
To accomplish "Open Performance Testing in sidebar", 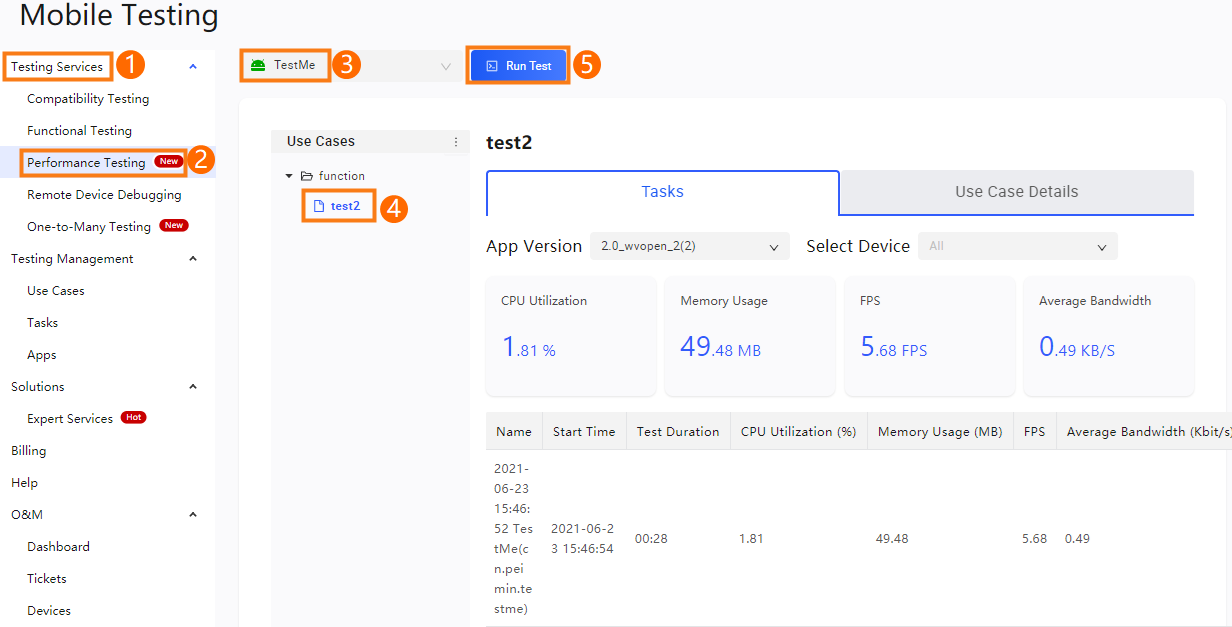I will pyautogui.click(x=86, y=163).
